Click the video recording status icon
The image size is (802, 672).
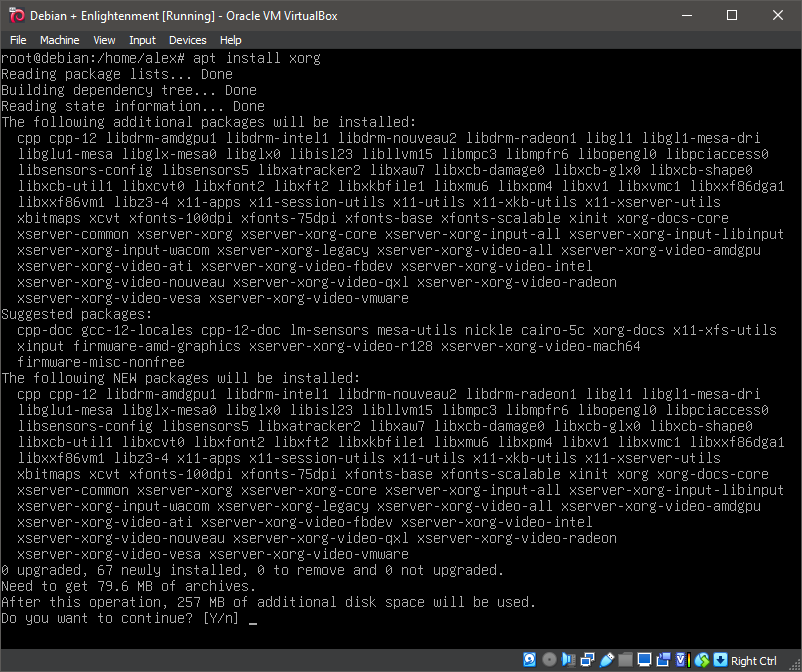[x=663, y=660]
